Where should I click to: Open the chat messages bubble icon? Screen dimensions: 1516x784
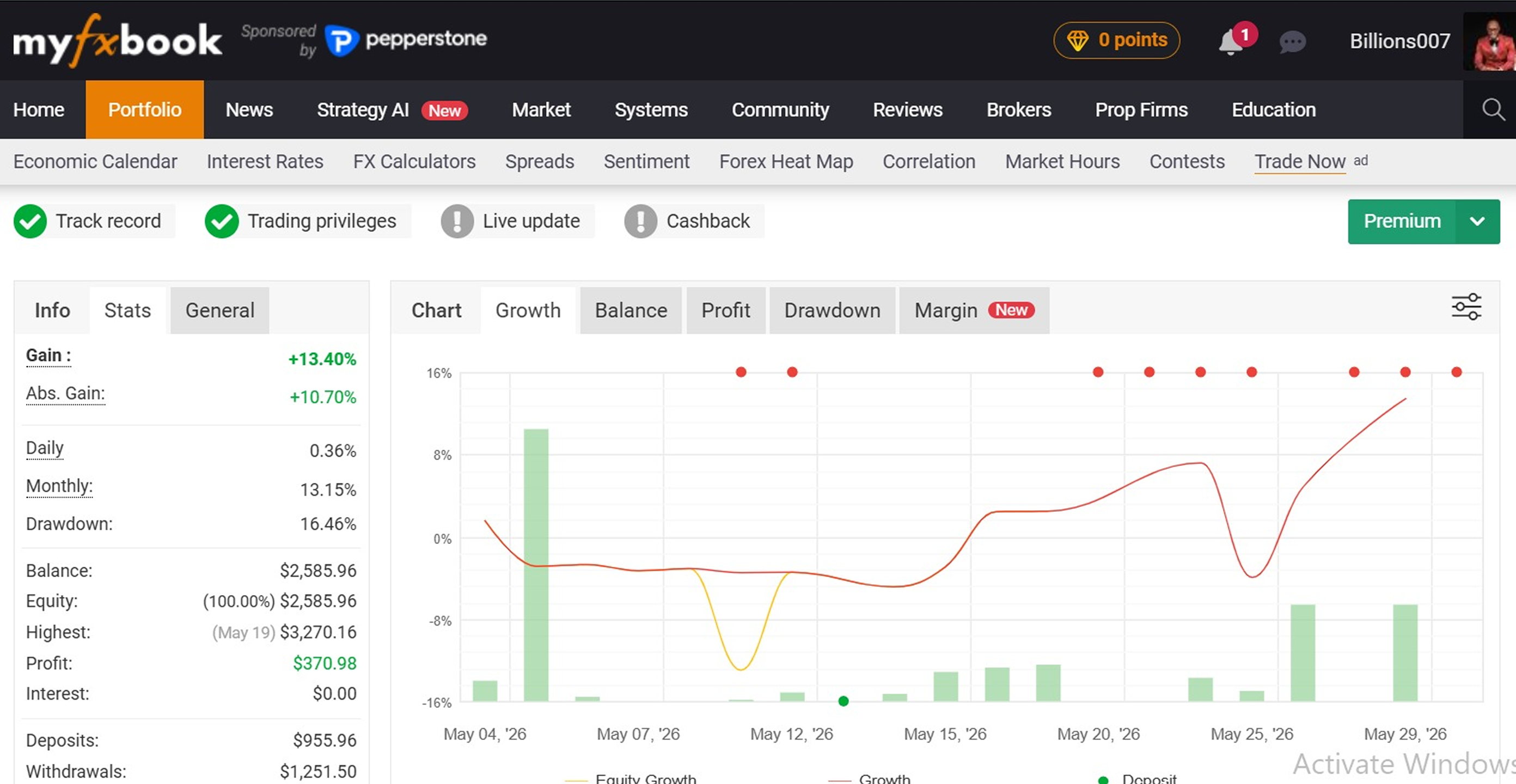[1292, 42]
